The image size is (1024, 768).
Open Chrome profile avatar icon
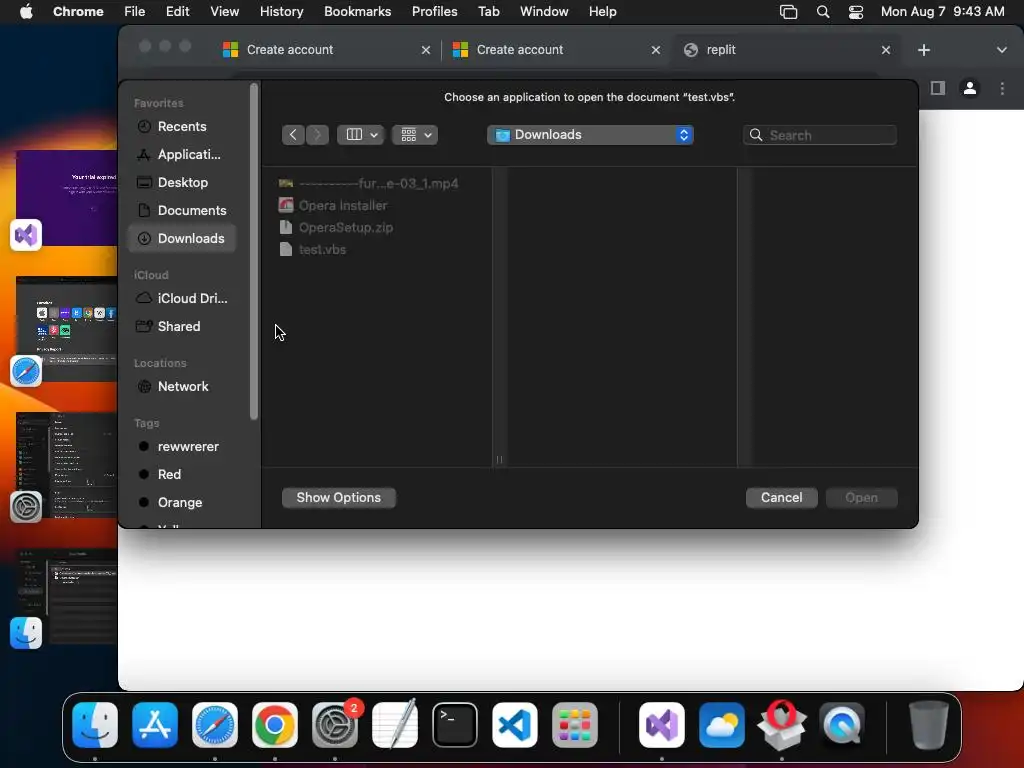970,88
